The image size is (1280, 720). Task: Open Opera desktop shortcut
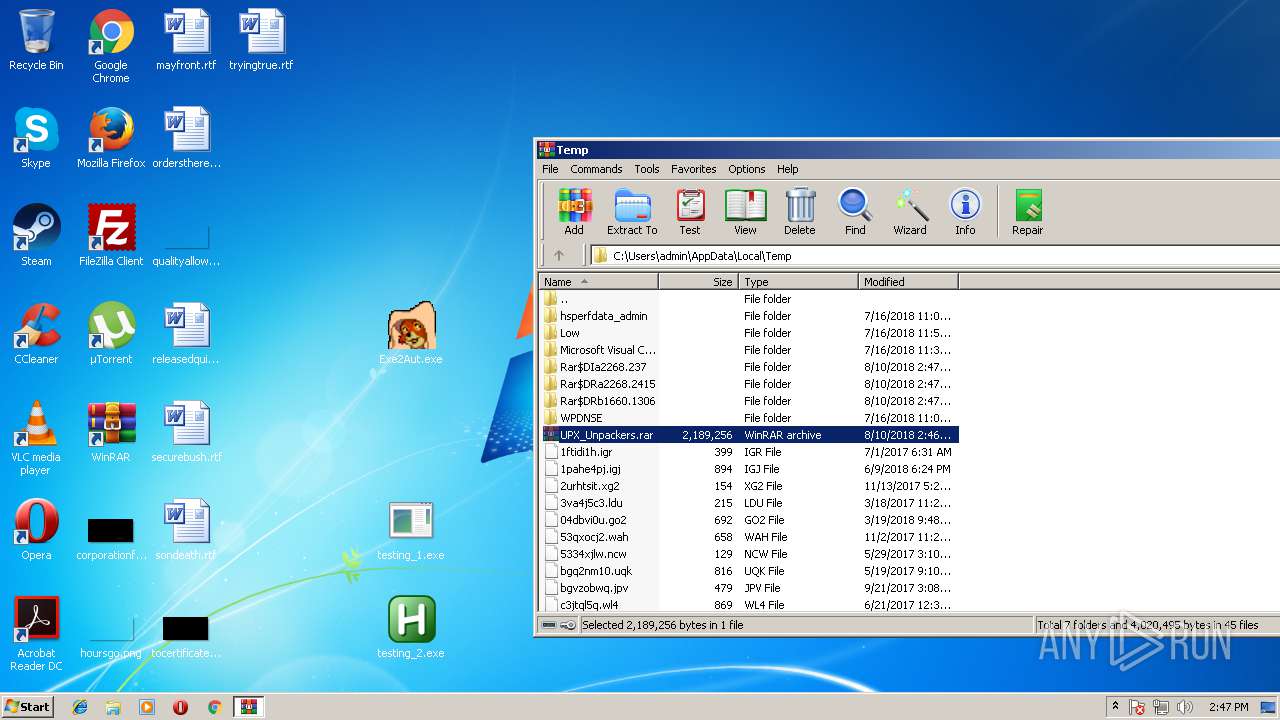[36, 530]
